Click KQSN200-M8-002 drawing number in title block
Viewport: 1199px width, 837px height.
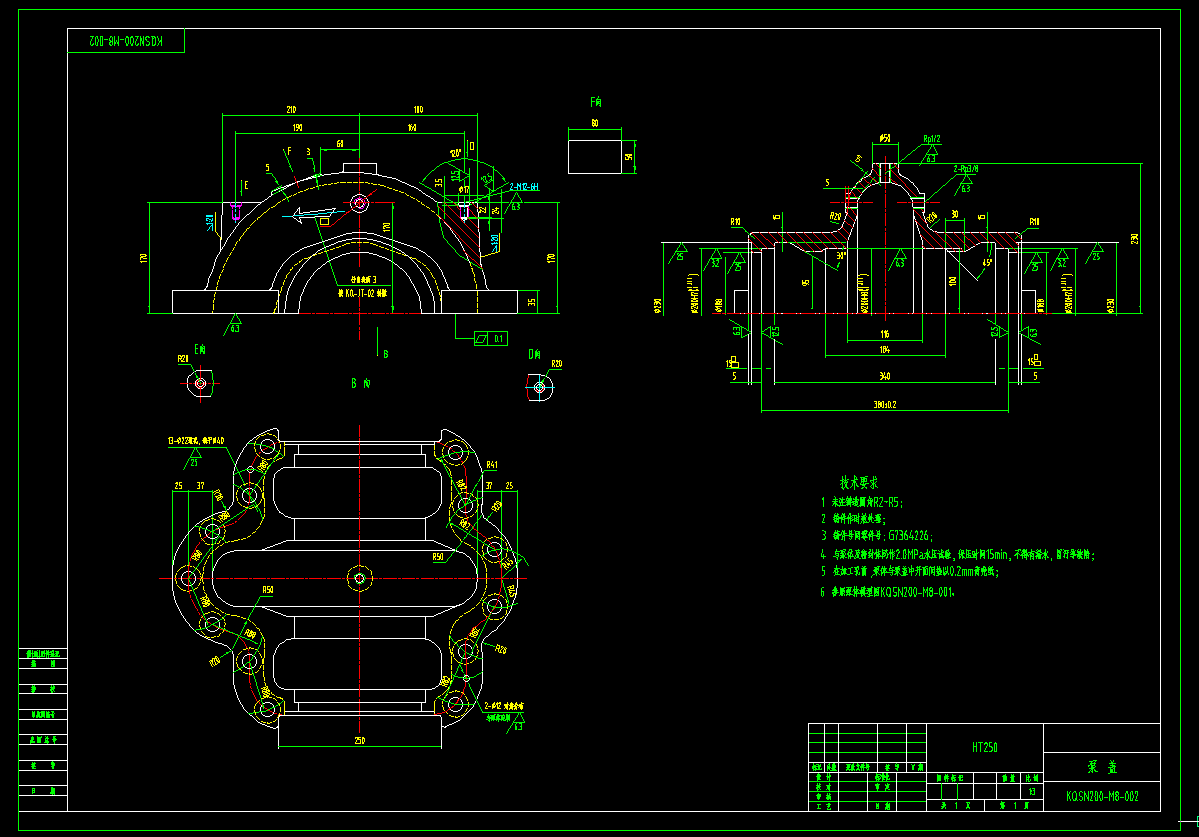click(1102, 796)
